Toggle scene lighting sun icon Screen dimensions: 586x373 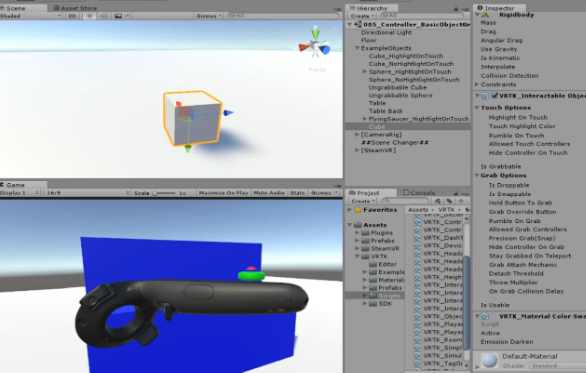coord(89,16)
